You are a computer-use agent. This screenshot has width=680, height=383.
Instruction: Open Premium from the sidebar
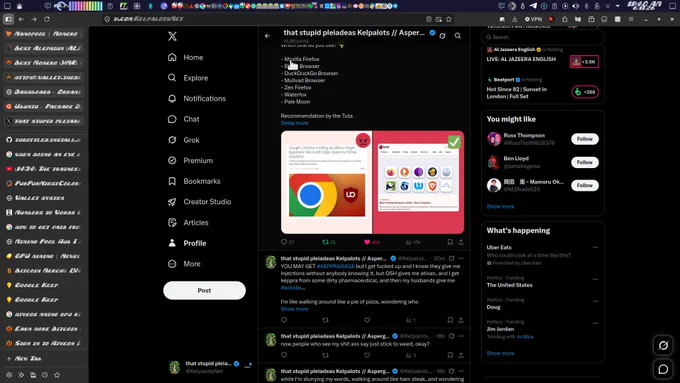[190, 160]
